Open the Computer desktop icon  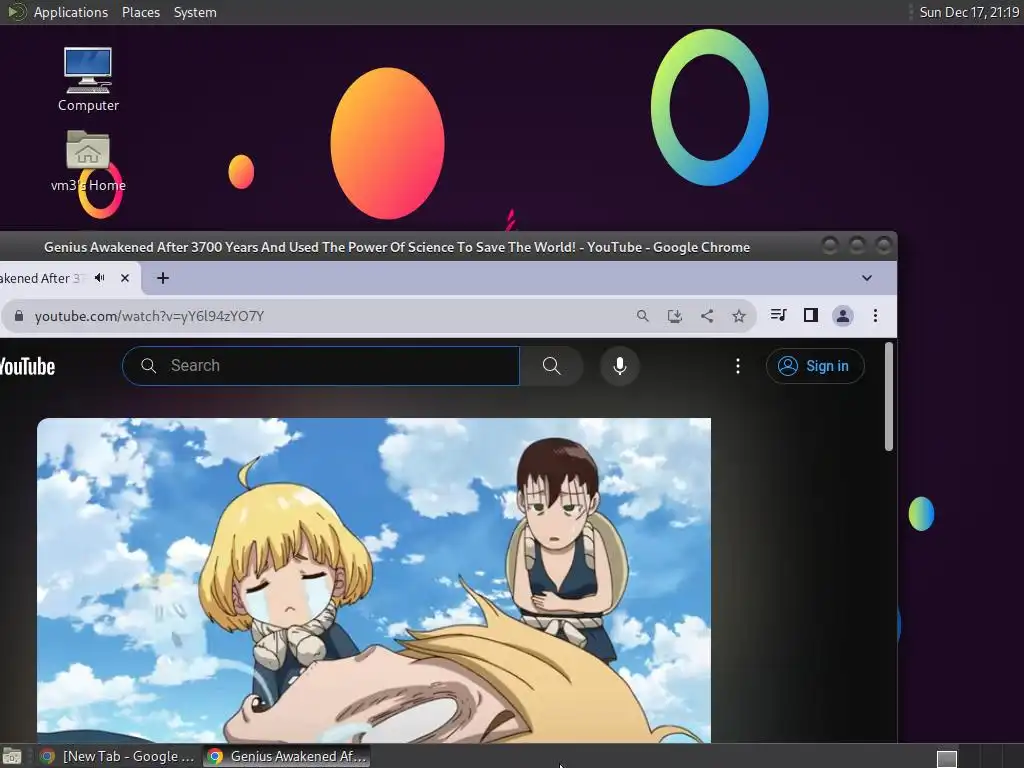pyautogui.click(x=88, y=79)
